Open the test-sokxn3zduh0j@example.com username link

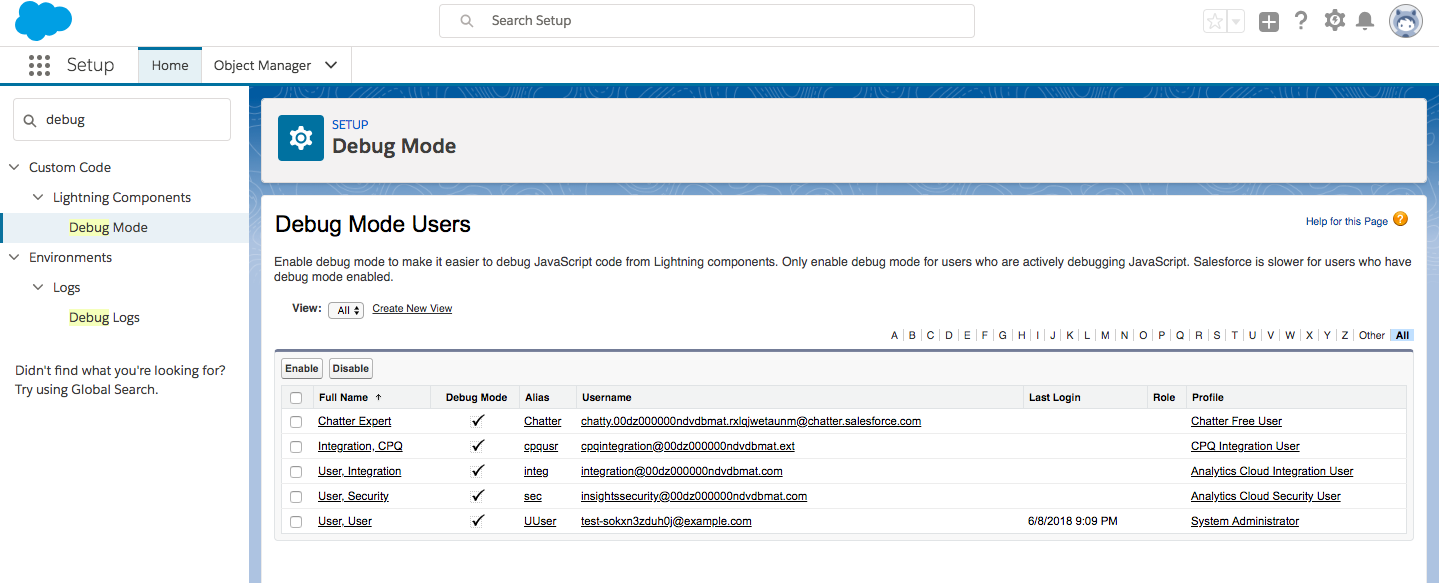[x=666, y=521]
